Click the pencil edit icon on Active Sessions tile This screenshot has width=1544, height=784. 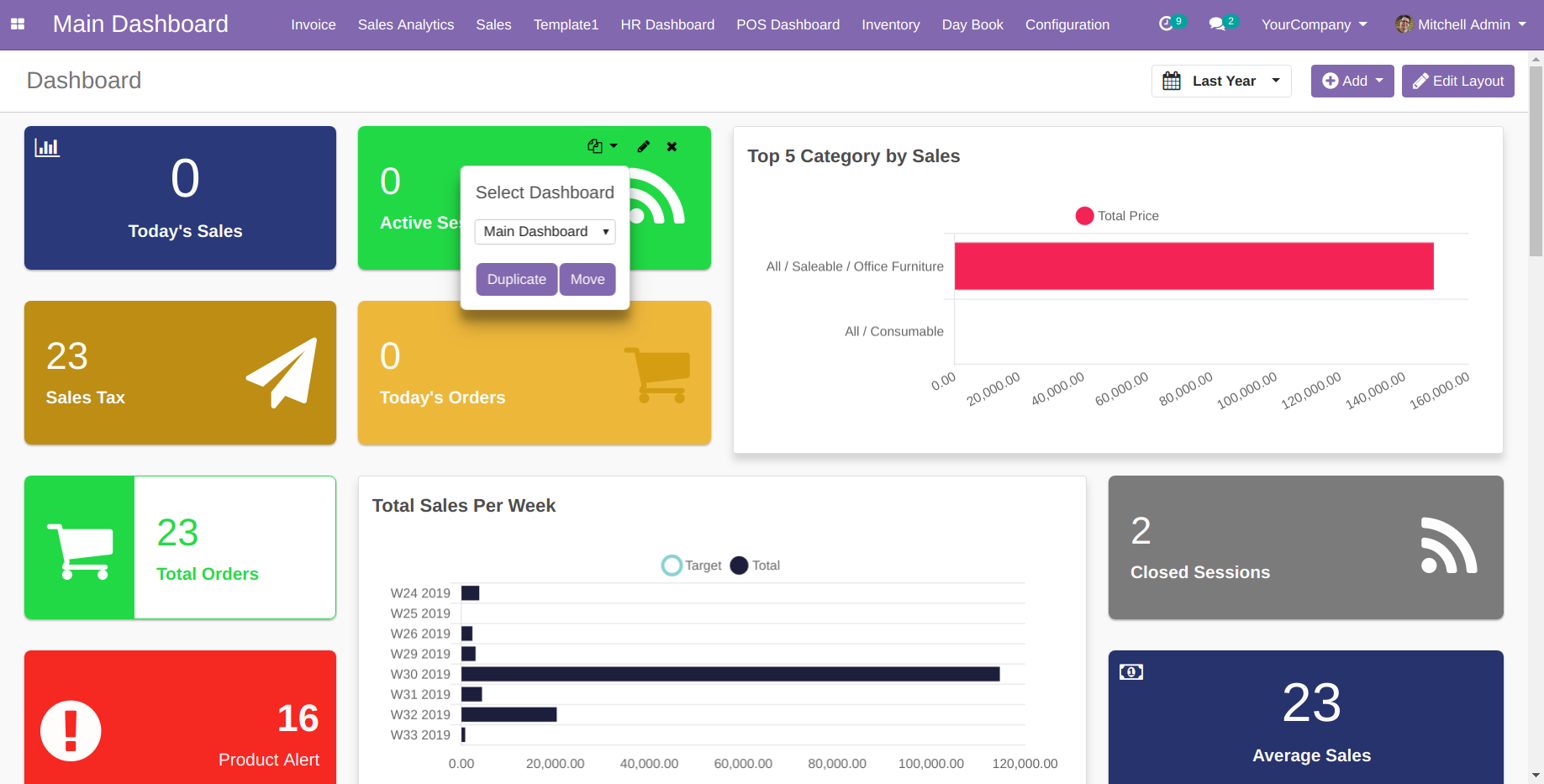click(643, 146)
